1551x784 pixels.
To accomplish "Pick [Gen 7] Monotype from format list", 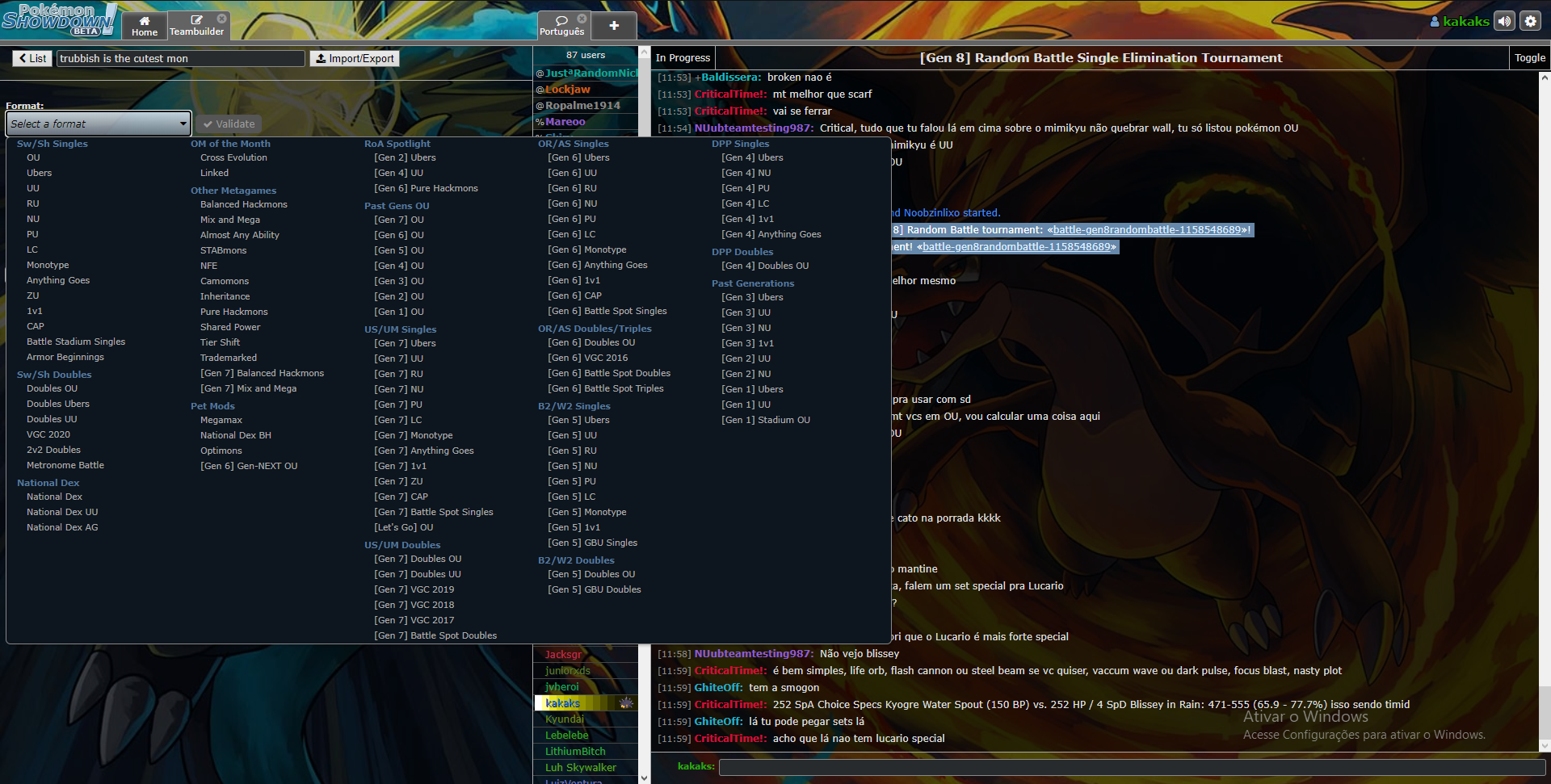I will [x=414, y=435].
